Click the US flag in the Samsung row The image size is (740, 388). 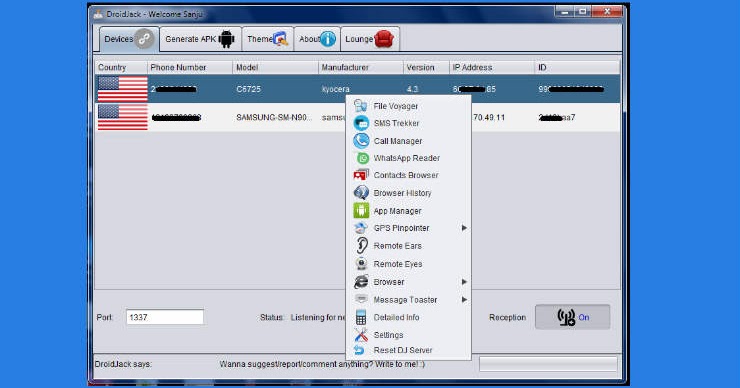coord(123,117)
